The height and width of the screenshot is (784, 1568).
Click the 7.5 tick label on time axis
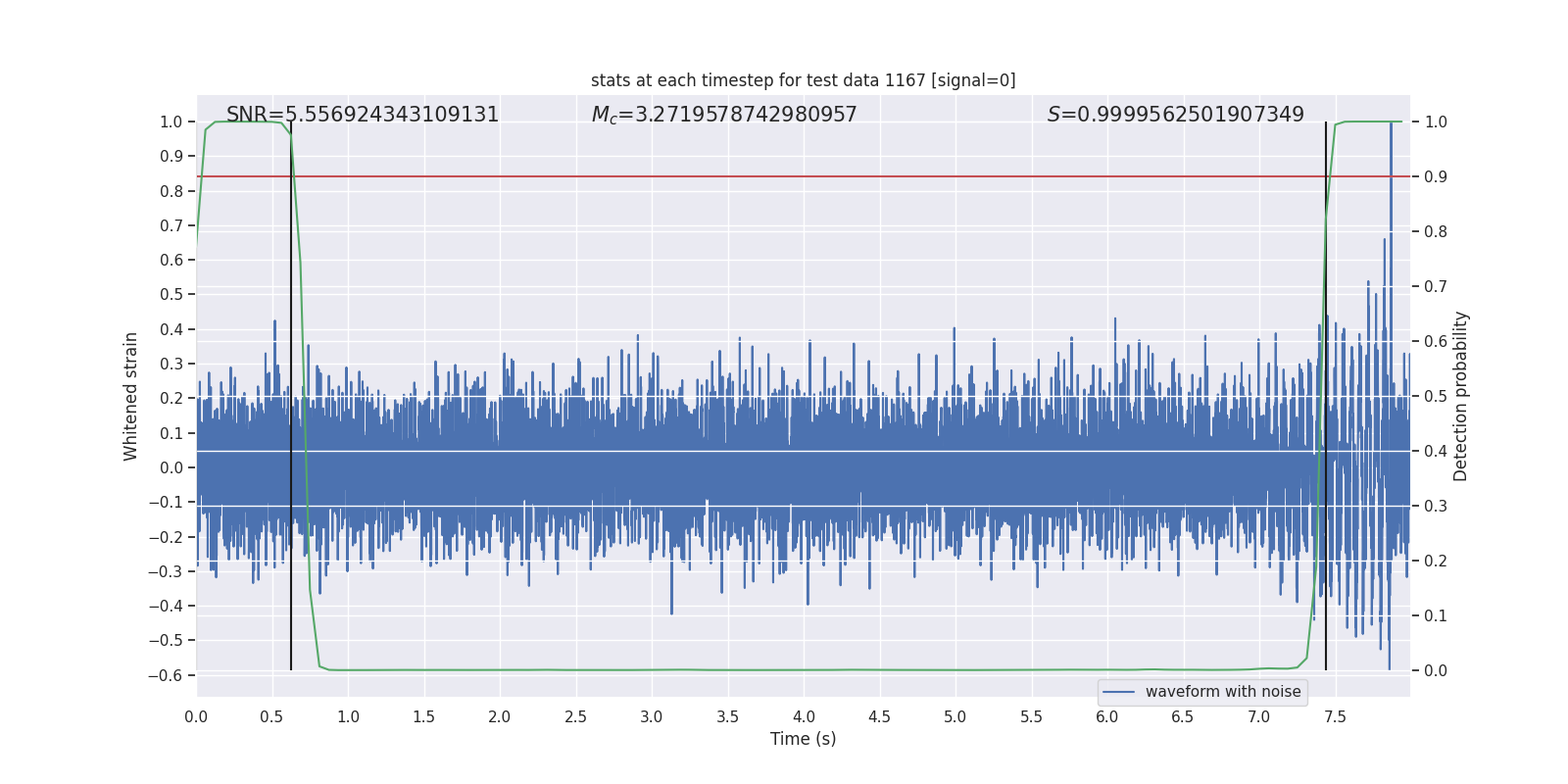(1335, 717)
